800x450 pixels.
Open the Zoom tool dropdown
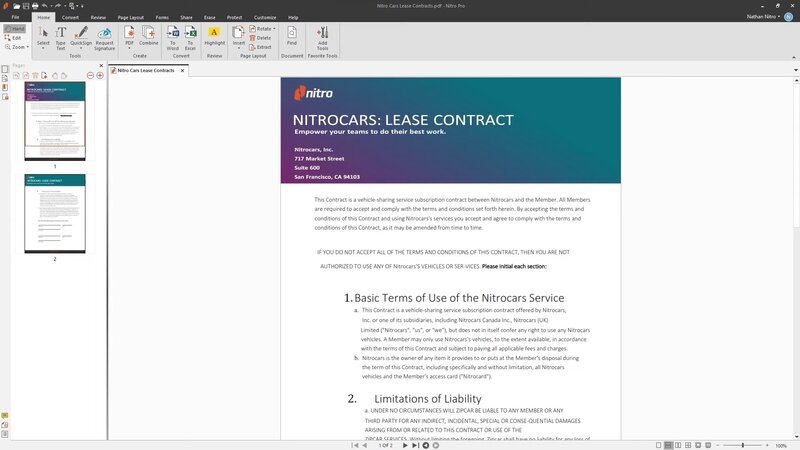click(16, 47)
